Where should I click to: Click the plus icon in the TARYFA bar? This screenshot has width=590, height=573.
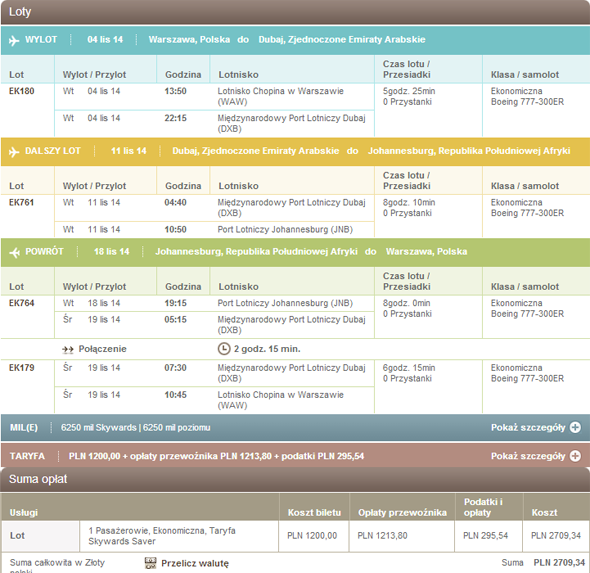click(575, 456)
